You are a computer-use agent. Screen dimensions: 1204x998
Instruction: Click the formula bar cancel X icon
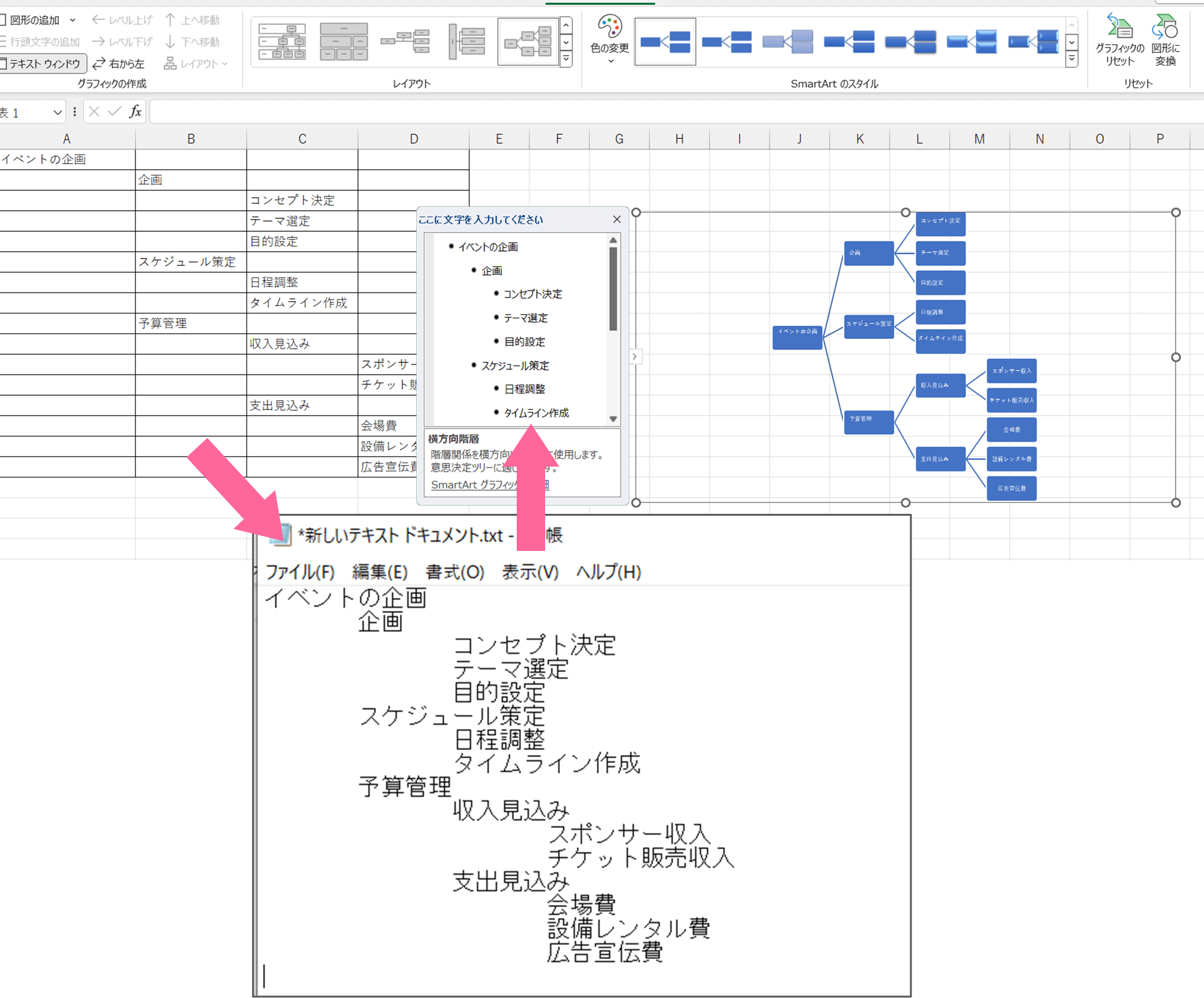94,111
